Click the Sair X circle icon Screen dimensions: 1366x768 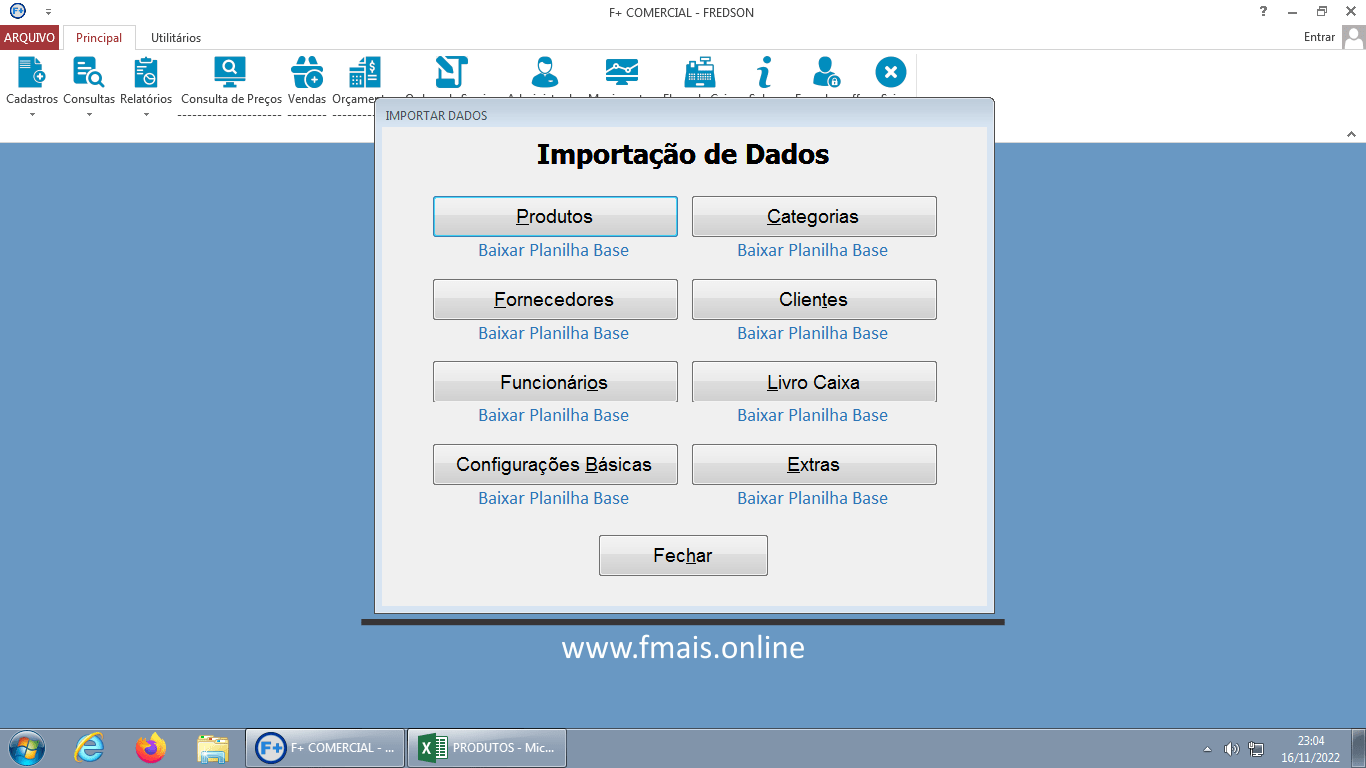pyautogui.click(x=890, y=73)
